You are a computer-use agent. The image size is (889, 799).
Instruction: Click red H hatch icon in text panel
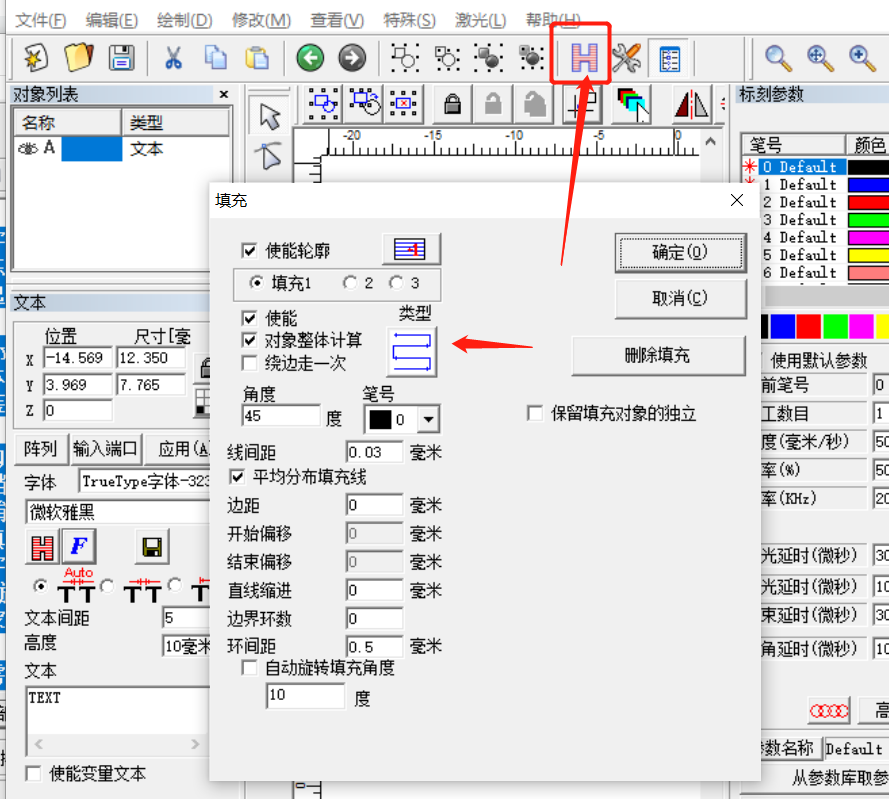click(43, 548)
